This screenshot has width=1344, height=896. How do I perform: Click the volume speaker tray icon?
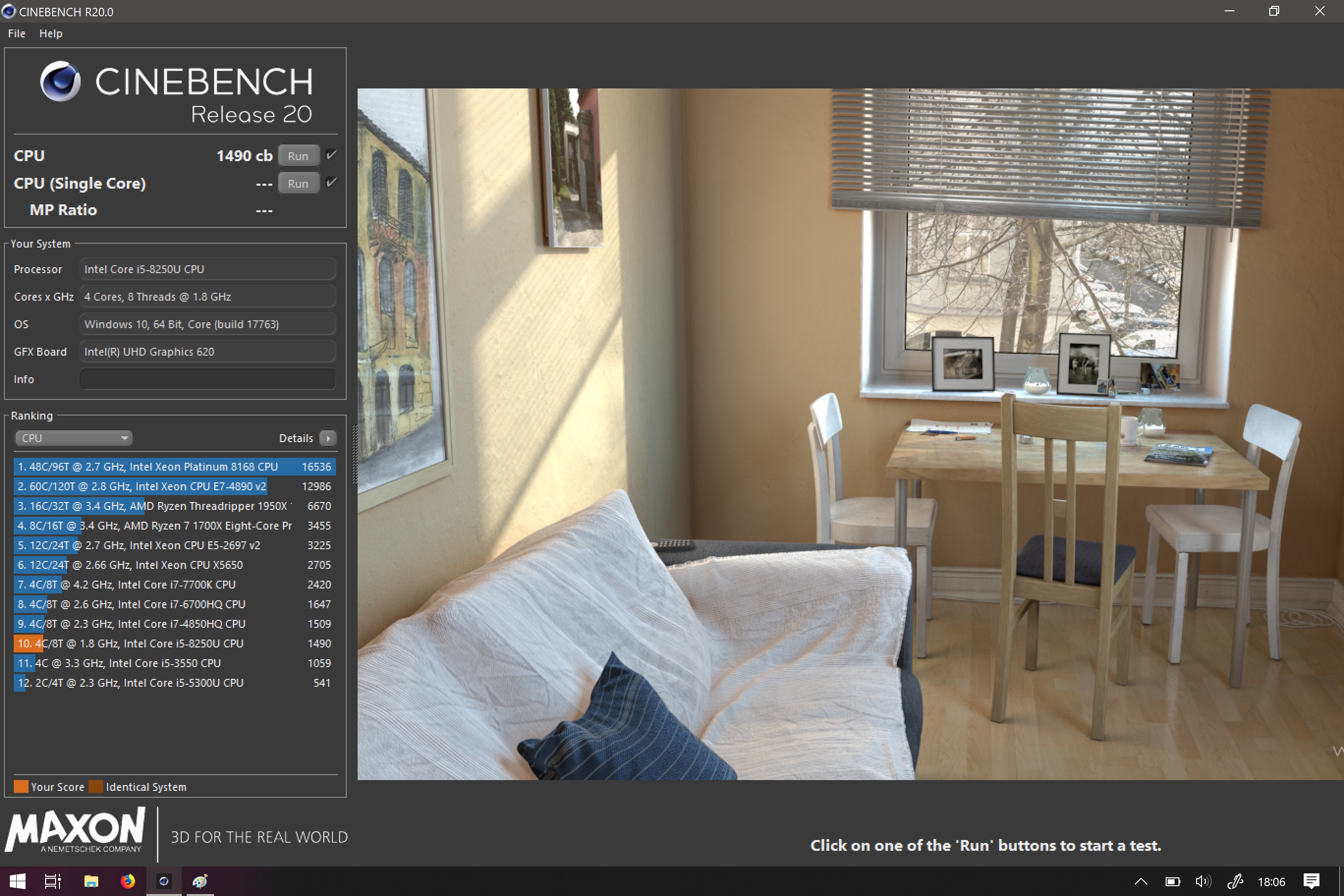point(1203,881)
